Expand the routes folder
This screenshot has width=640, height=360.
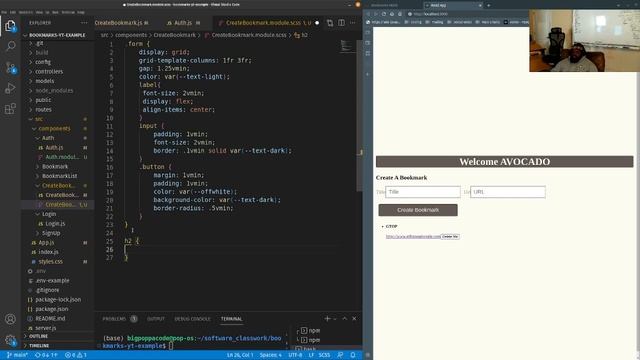[43, 109]
